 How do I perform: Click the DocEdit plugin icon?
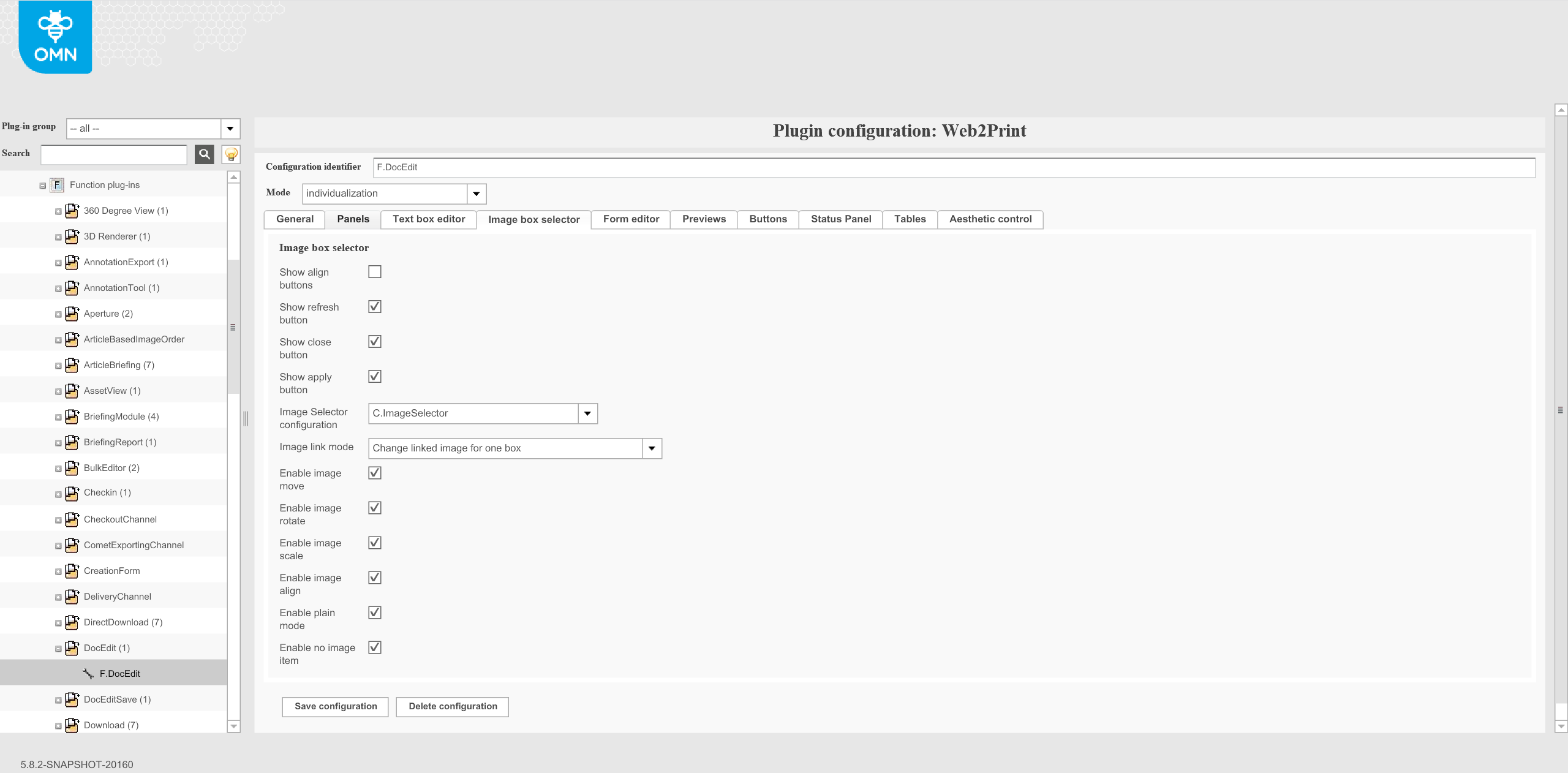[72, 647]
